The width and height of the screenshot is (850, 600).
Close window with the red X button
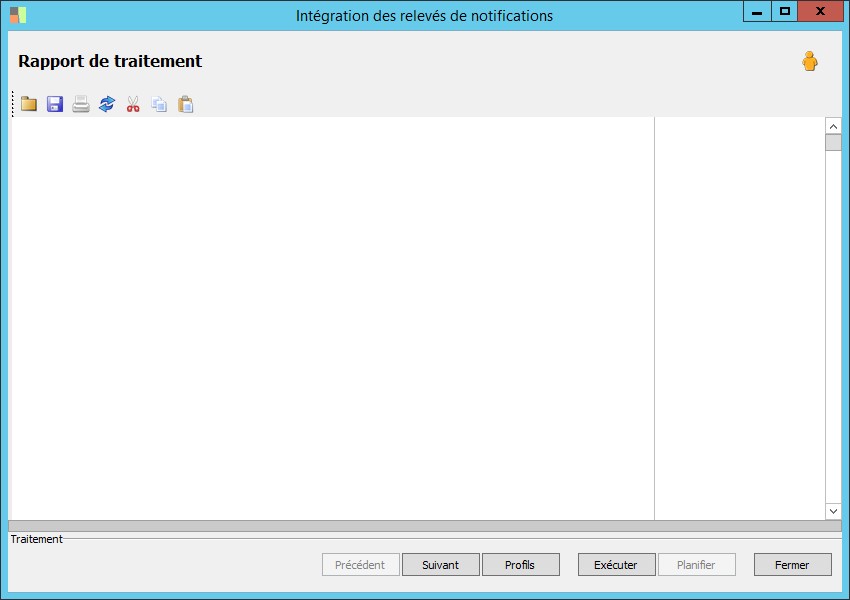click(821, 11)
